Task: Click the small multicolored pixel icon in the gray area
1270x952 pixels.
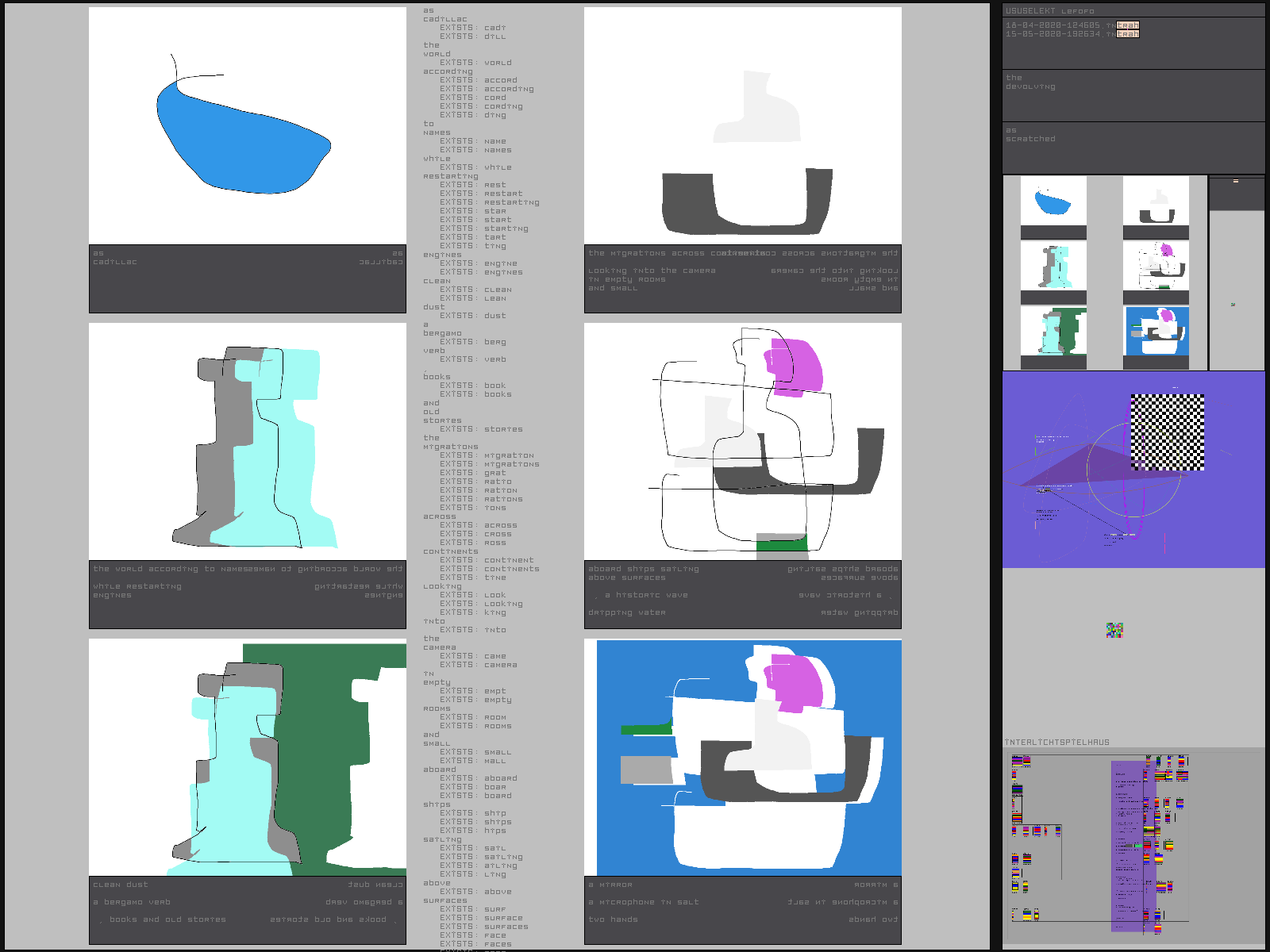Action: tap(1114, 630)
